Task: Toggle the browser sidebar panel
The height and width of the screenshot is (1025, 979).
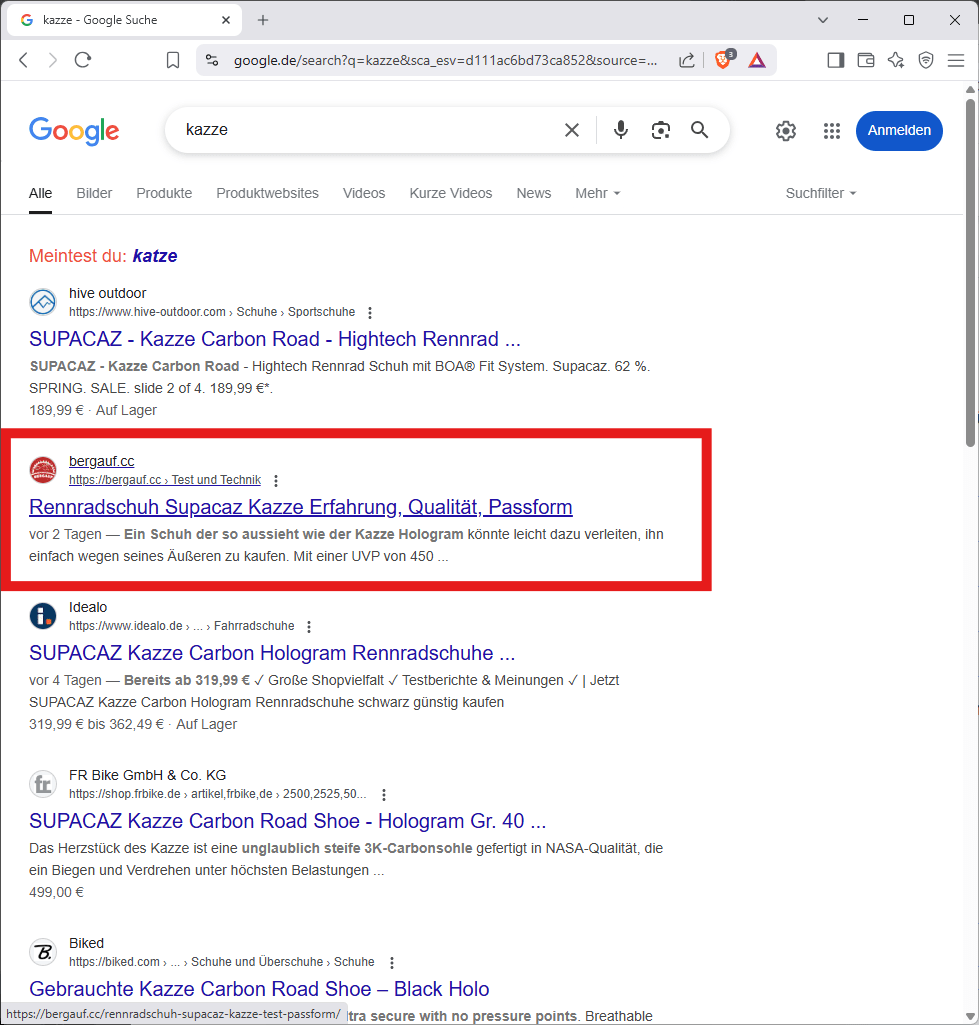Action: point(836,60)
